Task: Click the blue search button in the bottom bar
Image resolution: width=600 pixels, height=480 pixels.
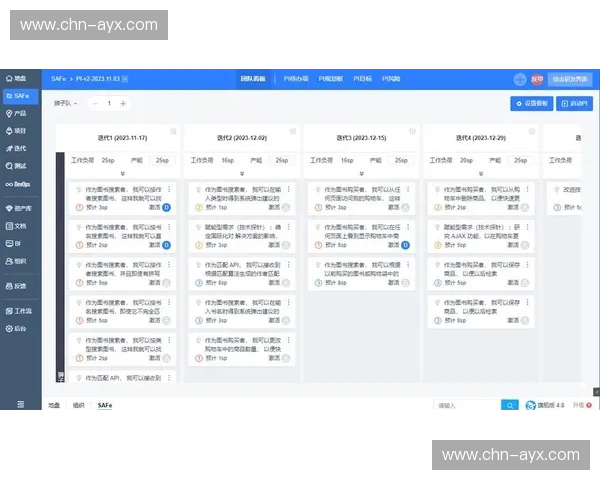Action: pos(510,405)
